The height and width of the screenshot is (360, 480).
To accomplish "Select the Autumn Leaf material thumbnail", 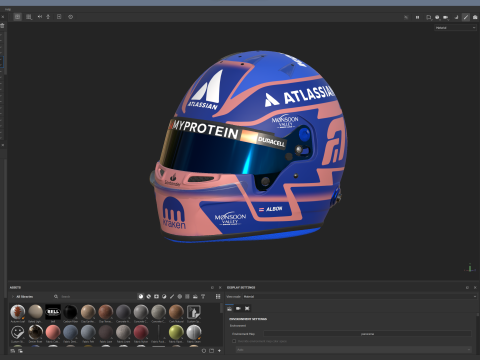I will [18, 312].
